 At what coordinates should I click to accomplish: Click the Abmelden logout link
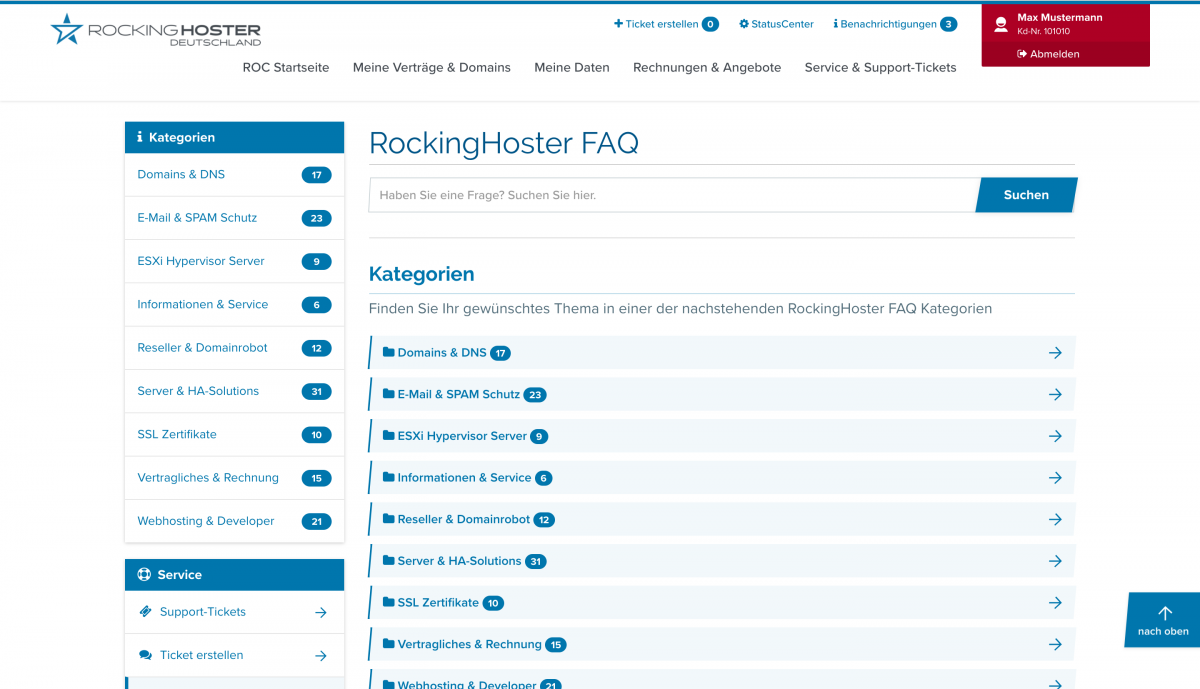1048,54
